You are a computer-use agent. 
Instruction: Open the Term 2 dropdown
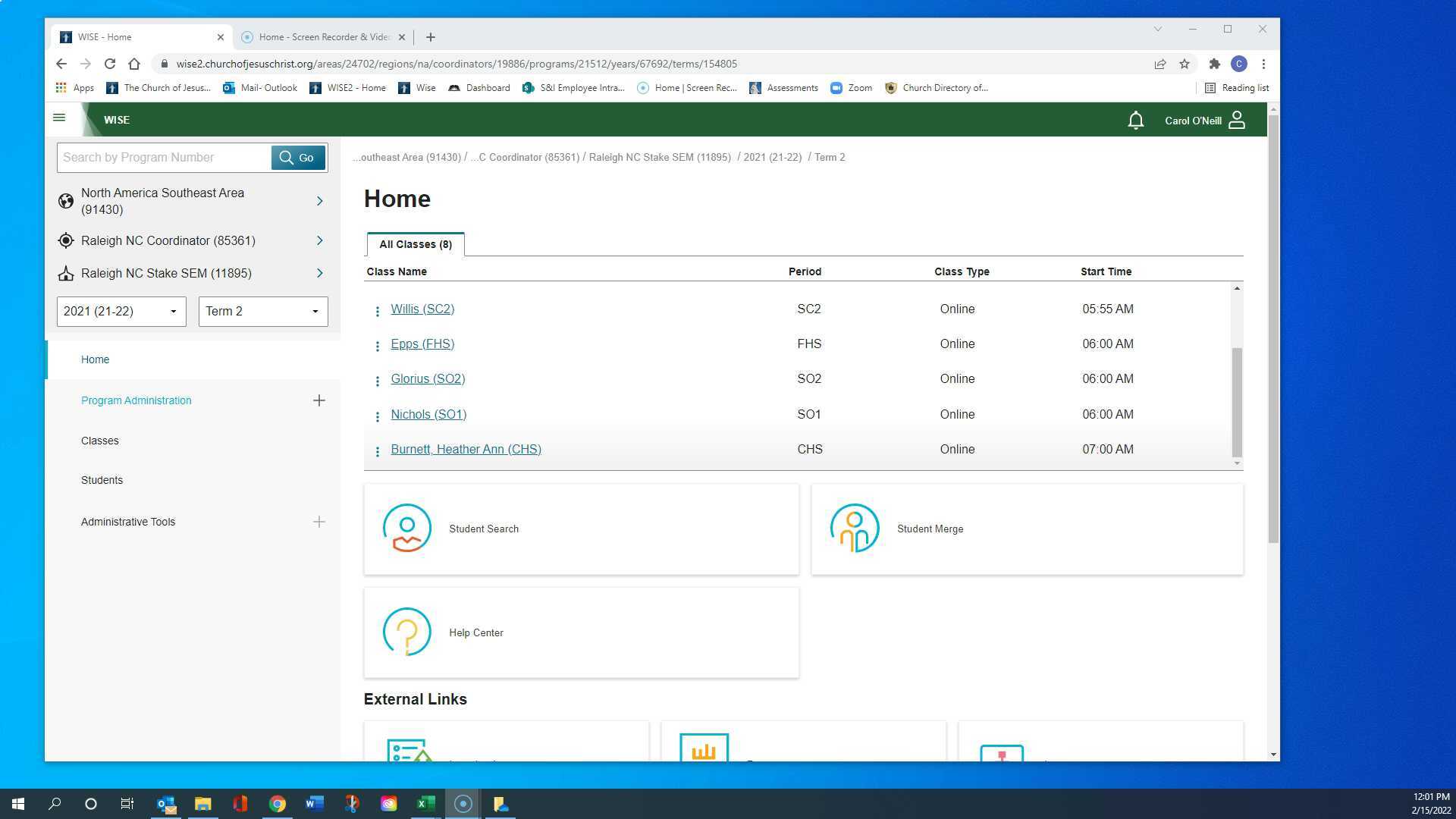(263, 312)
